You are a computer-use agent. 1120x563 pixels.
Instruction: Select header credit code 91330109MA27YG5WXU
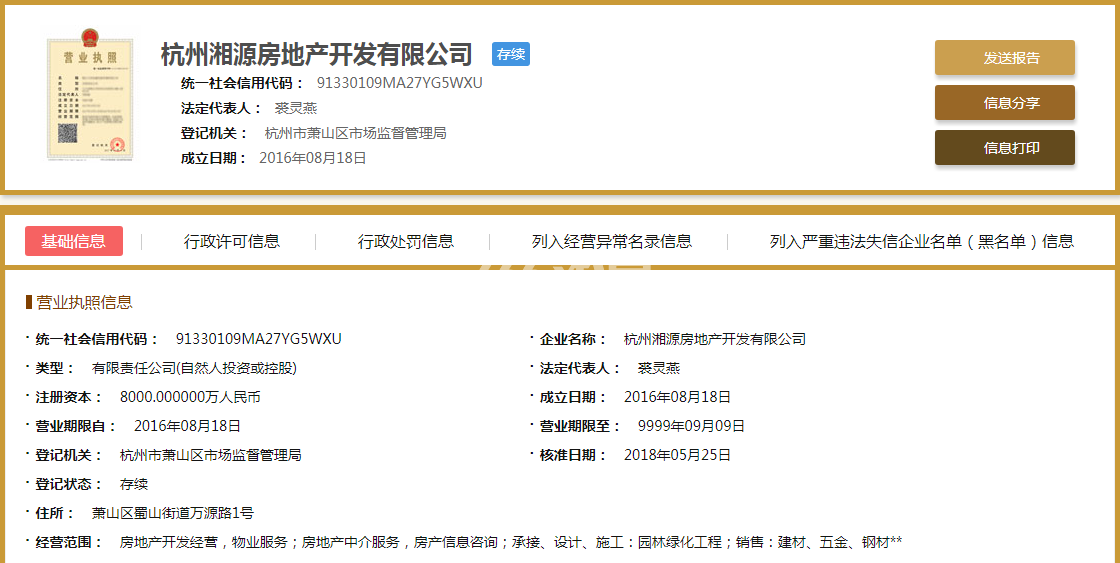pyautogui.click(x=400, y=83)
